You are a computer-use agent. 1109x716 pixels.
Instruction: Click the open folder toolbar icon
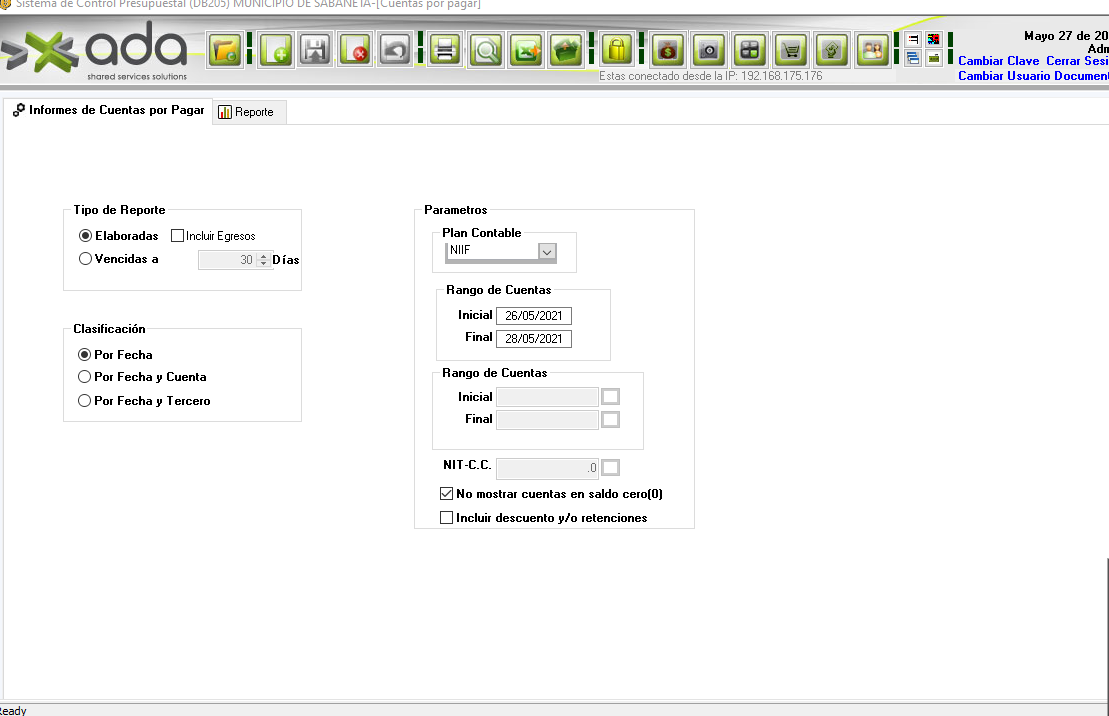click(226, 49)
